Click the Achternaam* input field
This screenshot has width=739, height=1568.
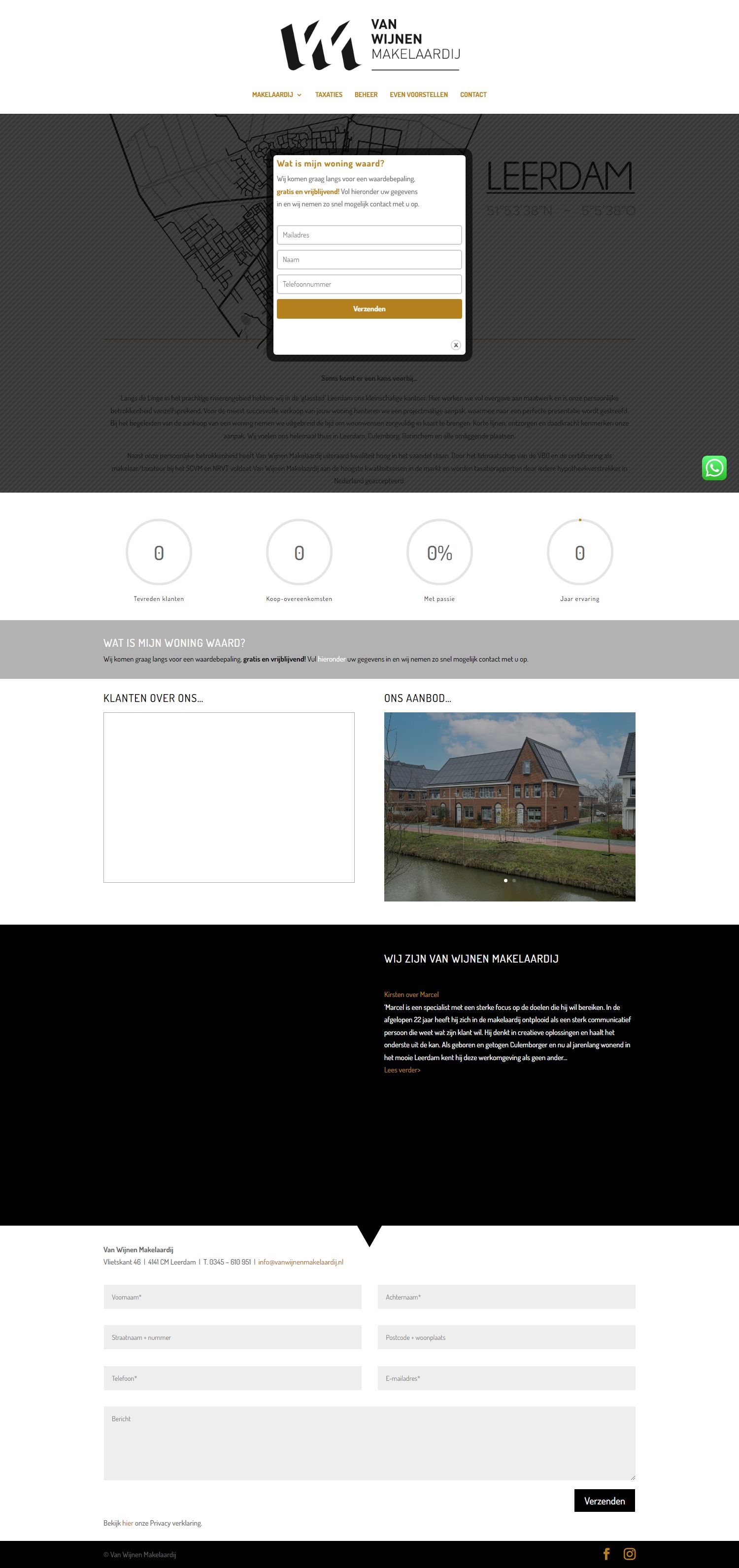click(506, 1297)
